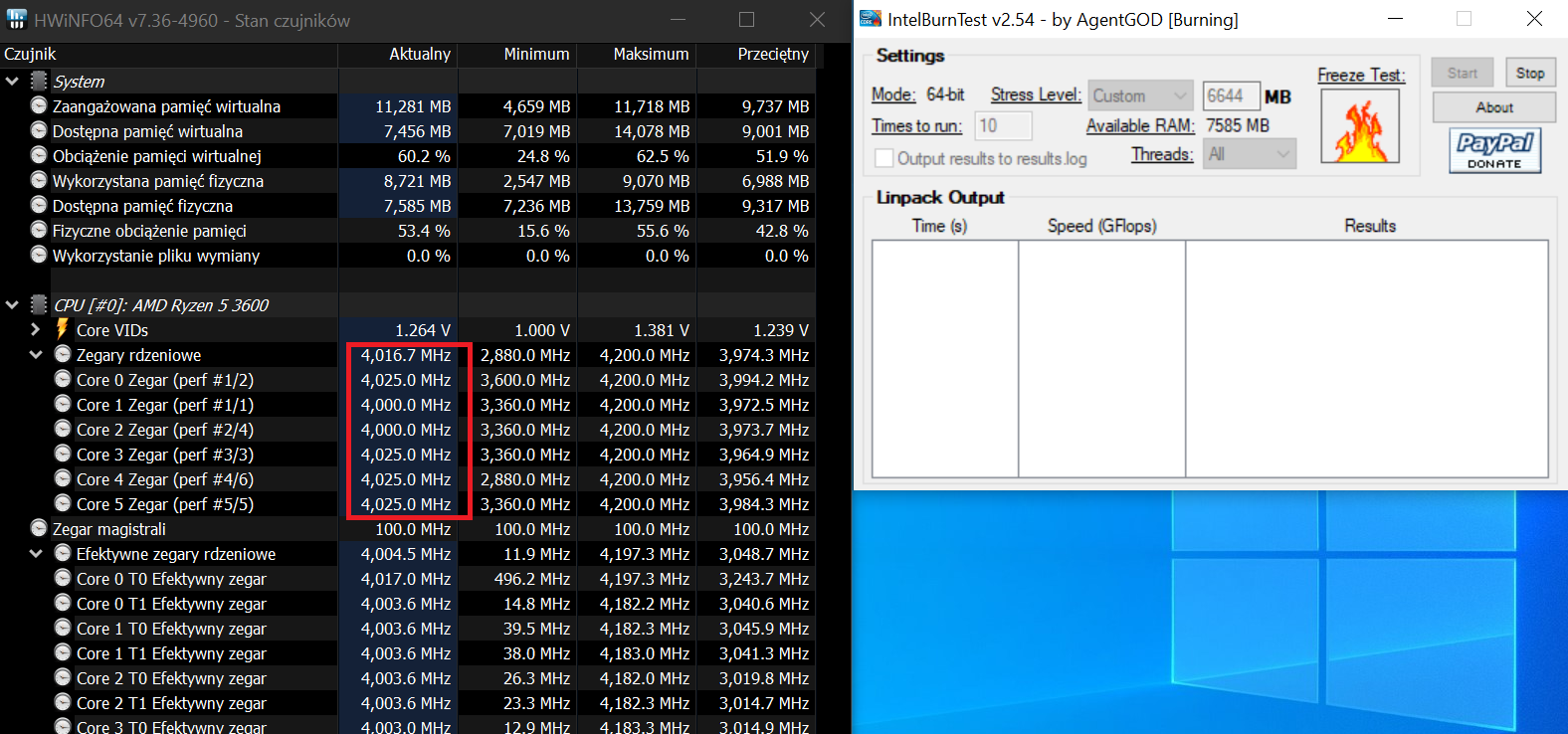The width and height of the screenshot is (1568, 734).
Task: Click clock icon beside Core 1 T1 Efektywny zegar
Action: click(63, 652)
